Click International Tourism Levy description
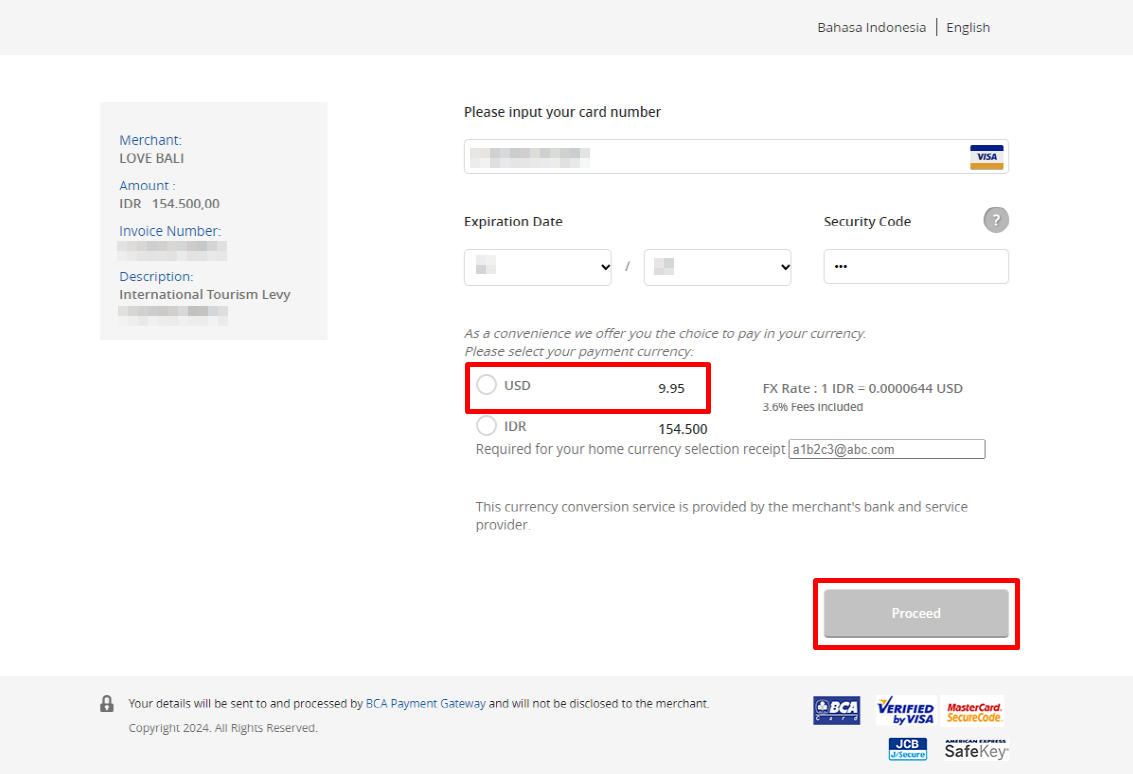The width and height of the screenshot is (1133, 774). pos(204,294)
